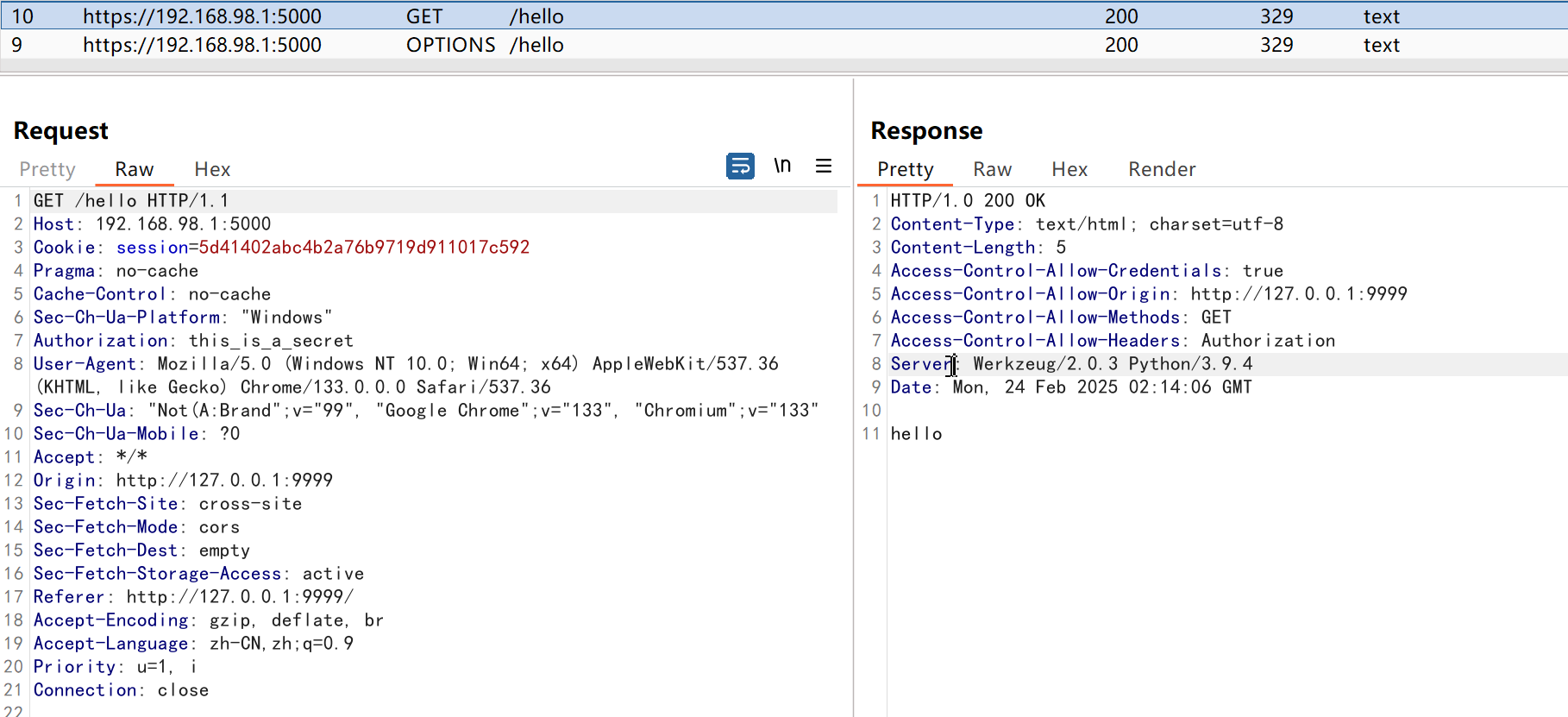
Task: Switch Response view to Raw tab
Action: (x=992, y=169)
